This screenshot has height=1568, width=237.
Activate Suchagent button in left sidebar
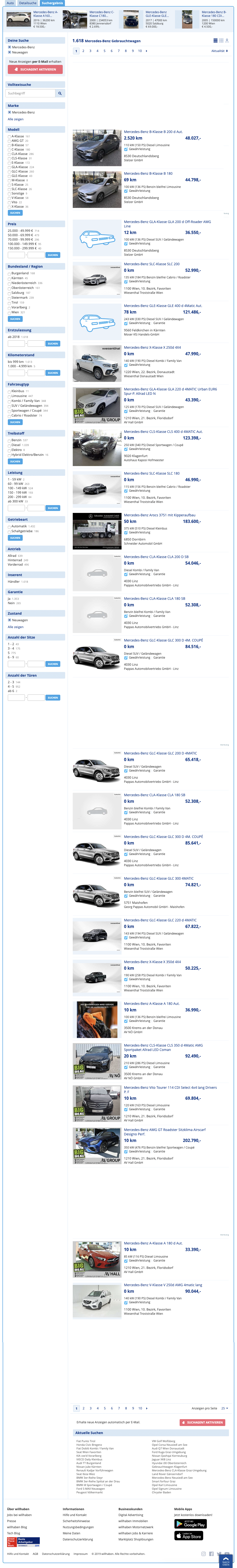[35, 69]
